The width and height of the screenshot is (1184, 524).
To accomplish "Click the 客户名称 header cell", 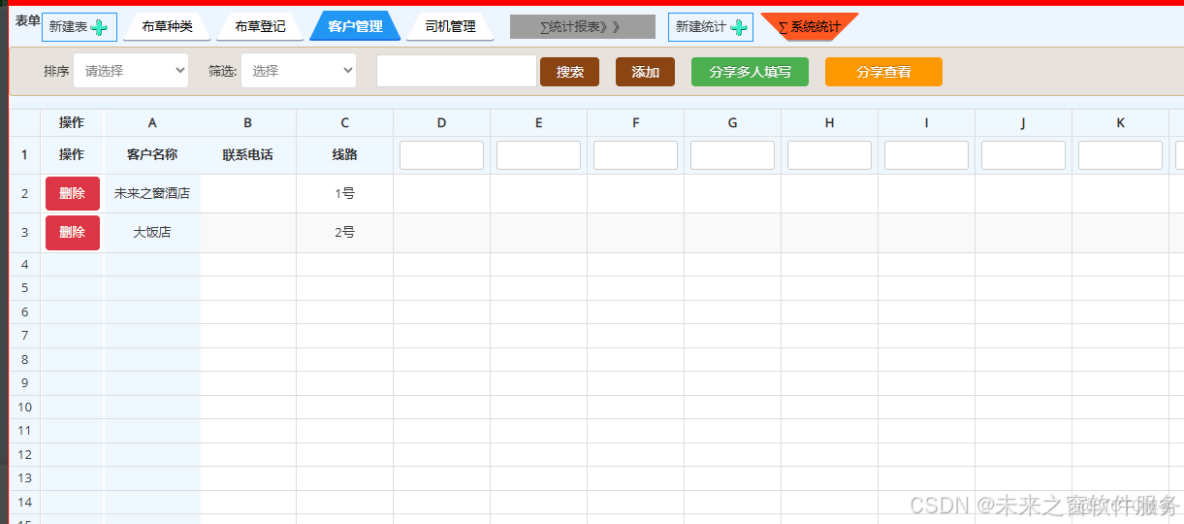I will (153, 155).
